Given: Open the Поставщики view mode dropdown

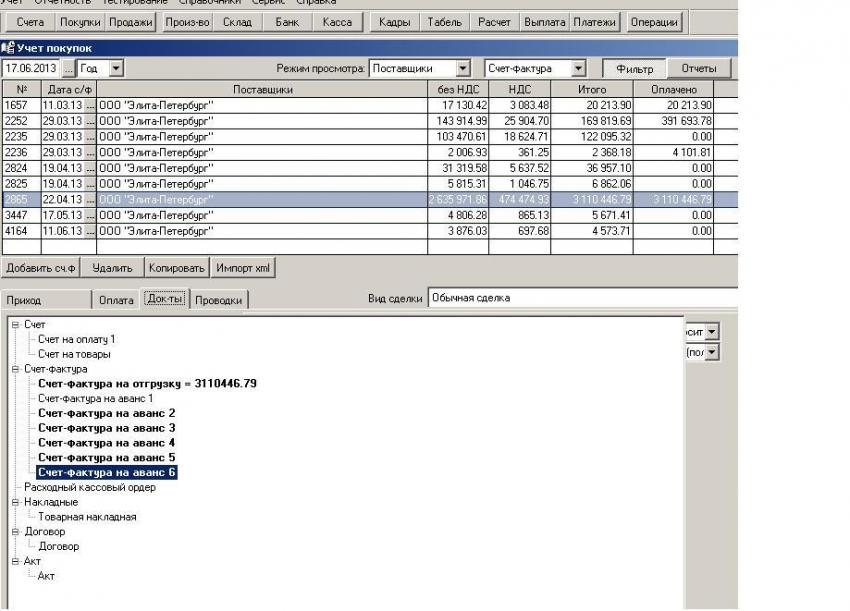Looking at the screenshot, I should 463,69.
